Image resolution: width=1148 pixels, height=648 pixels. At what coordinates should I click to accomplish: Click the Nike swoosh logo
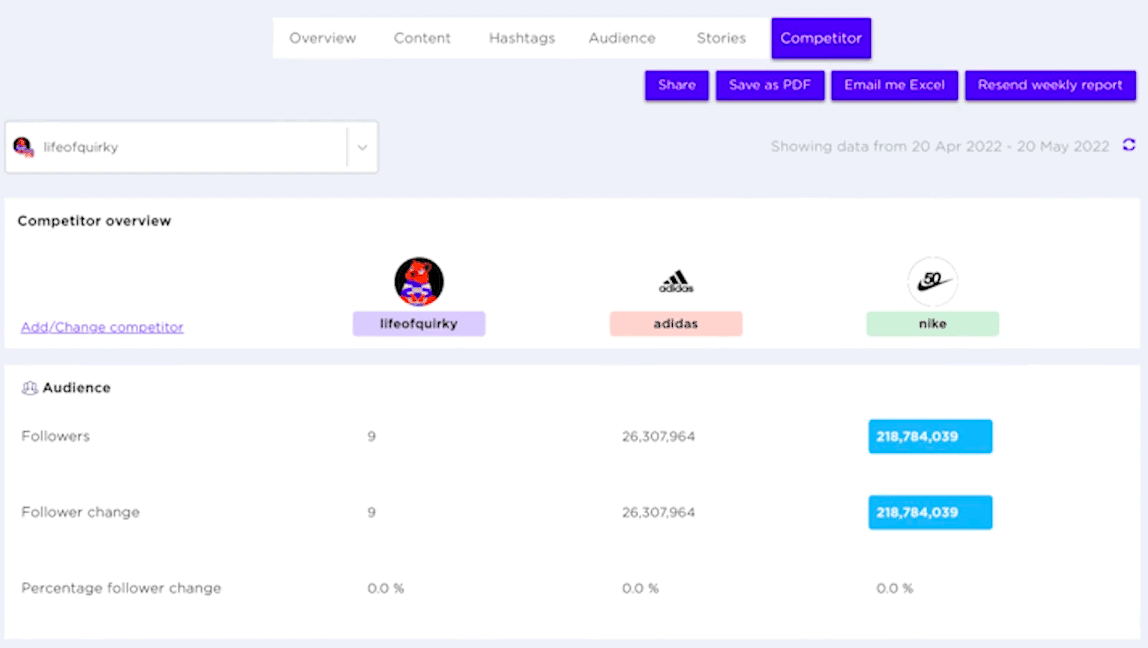932,281
